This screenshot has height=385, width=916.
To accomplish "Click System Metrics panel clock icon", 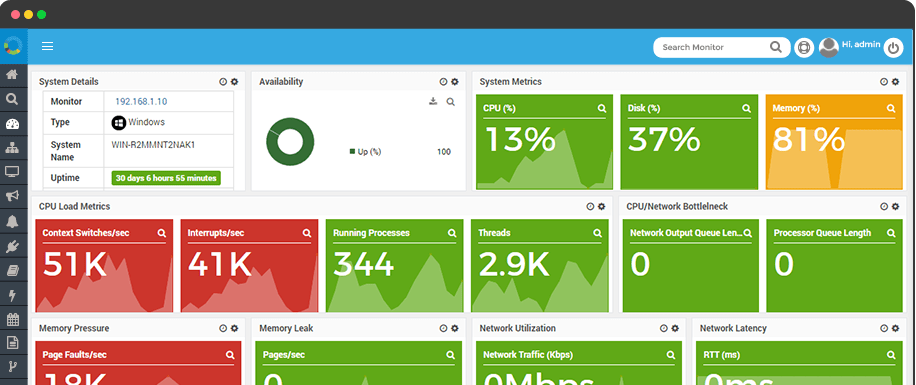I will 884,82.
